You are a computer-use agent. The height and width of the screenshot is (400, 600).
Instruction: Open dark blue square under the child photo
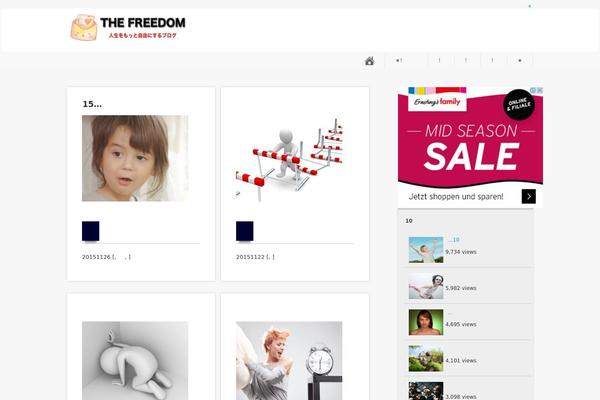click(91, 231)
